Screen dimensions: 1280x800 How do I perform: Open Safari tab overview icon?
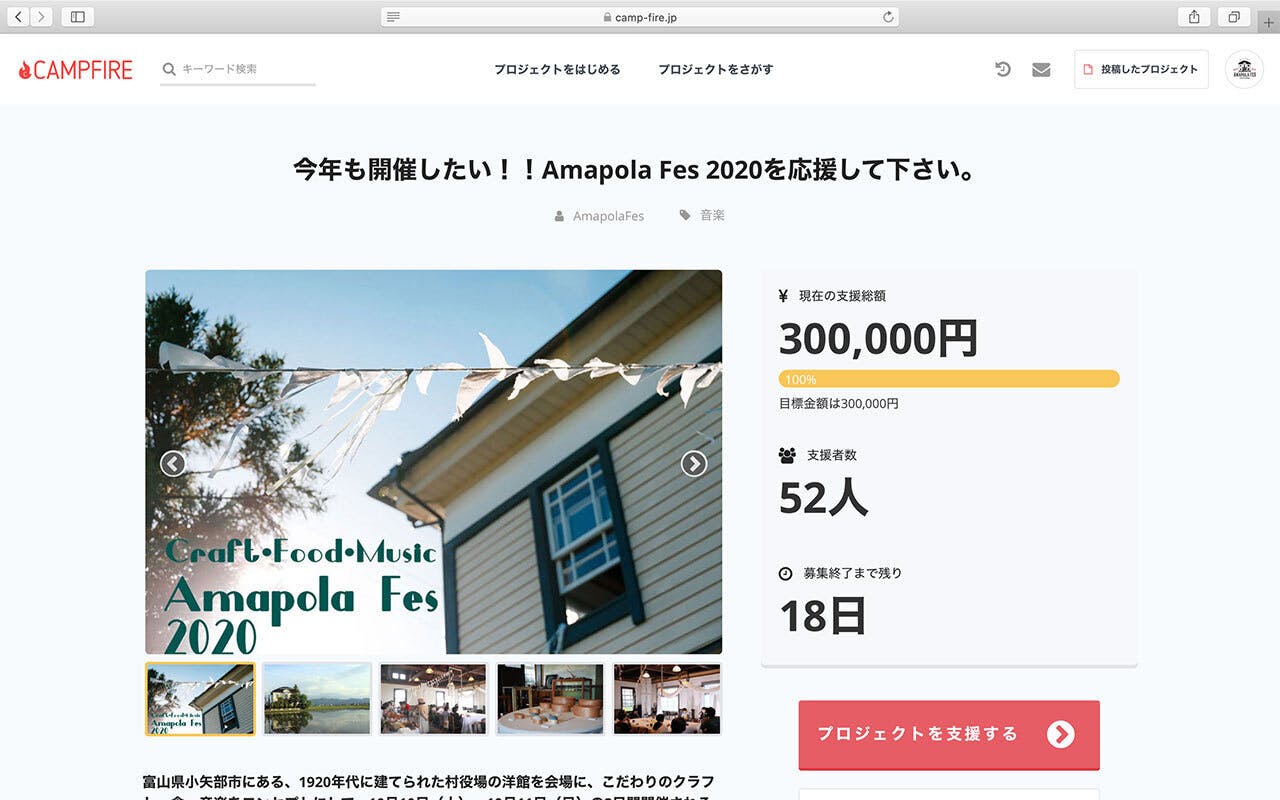point(1234,17)
